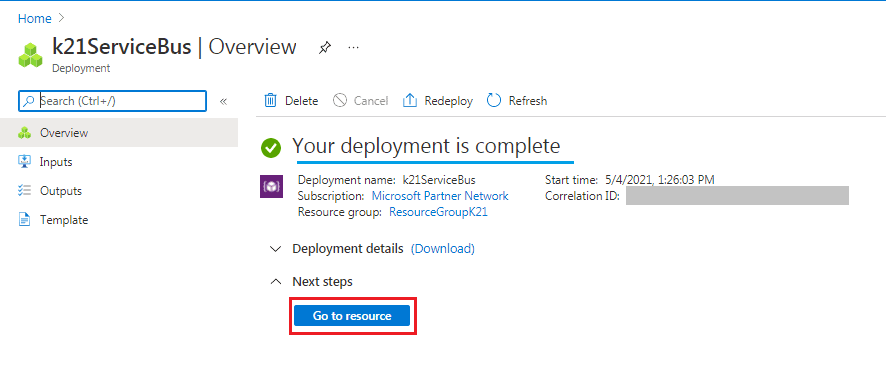Click the Inputs monitor icon
The image size is (886, 390).
point(24,162)
